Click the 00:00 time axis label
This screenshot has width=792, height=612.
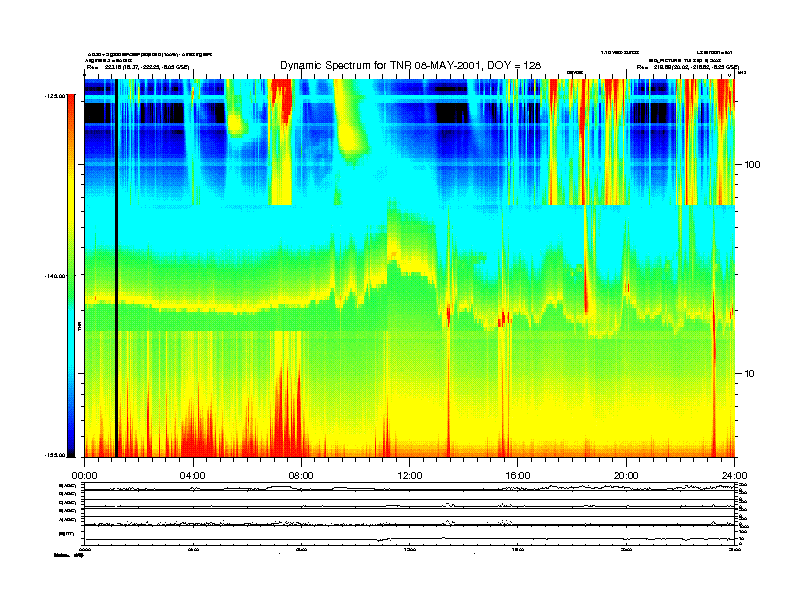(x=84, y=476)
